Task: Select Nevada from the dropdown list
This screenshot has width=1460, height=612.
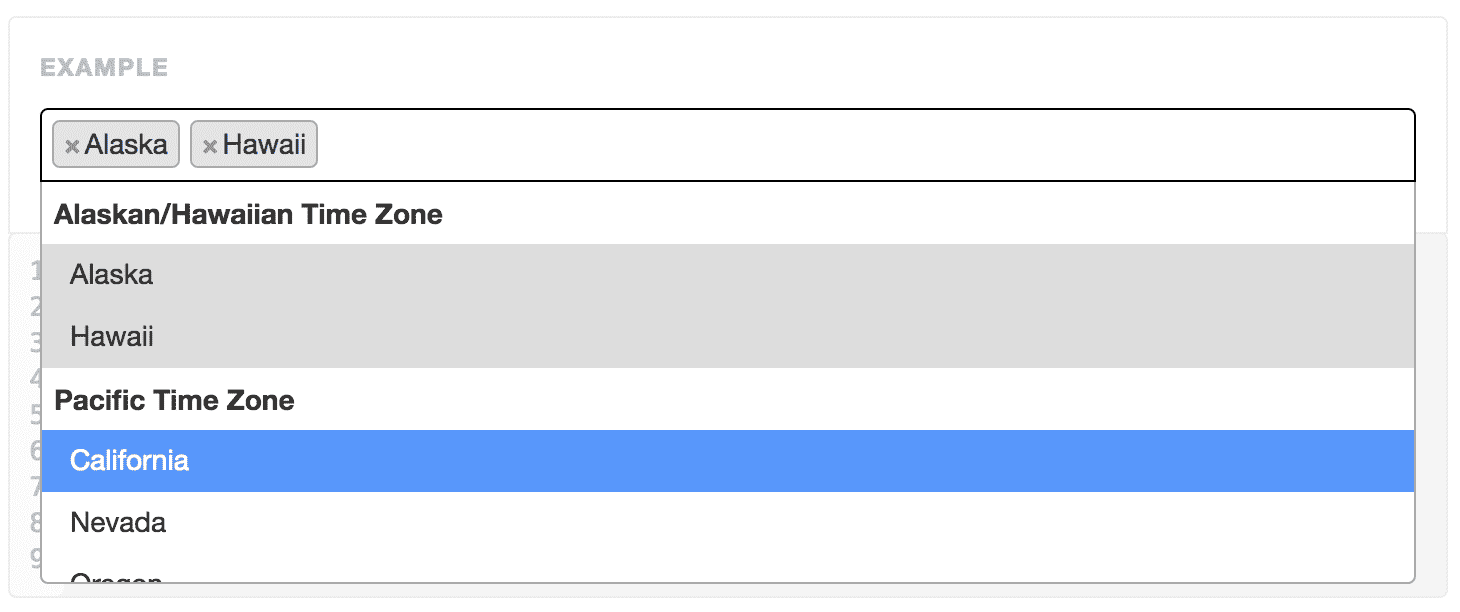Action: click(117, 522)
